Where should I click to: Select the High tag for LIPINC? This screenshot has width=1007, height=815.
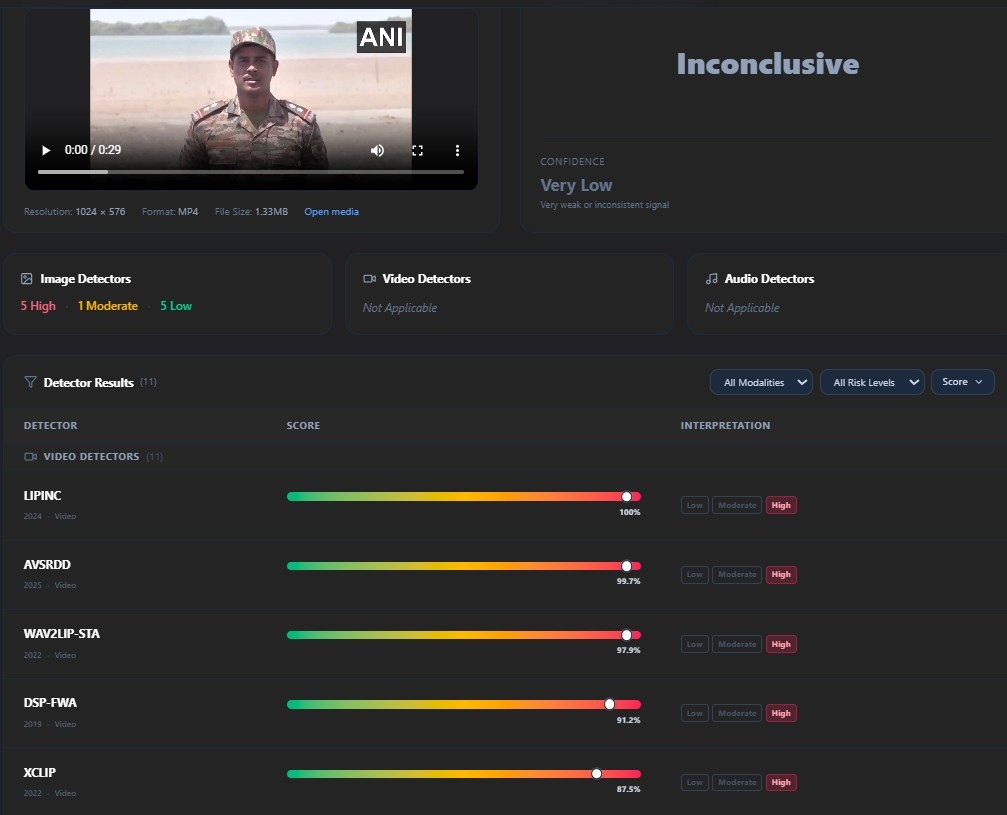click(x=781, y=506)
